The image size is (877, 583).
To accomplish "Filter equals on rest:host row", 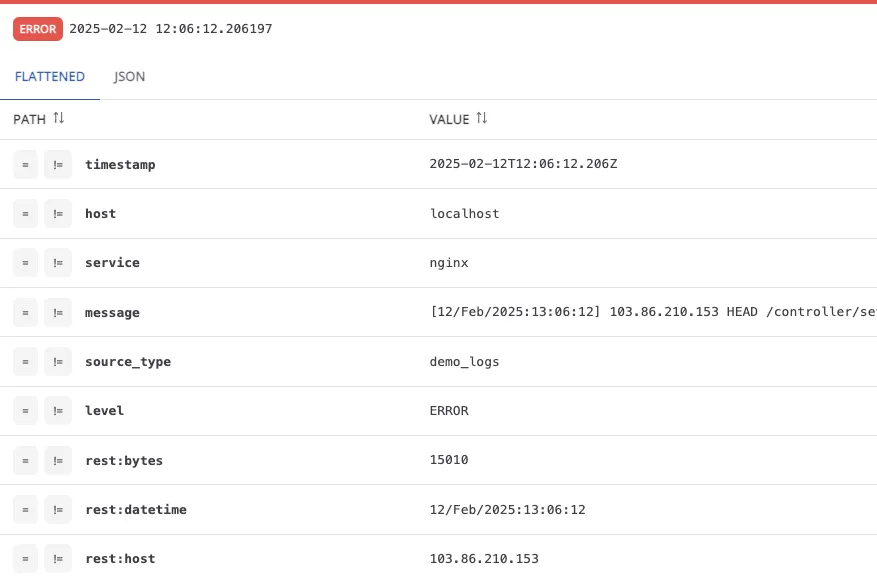I will 25,558.
